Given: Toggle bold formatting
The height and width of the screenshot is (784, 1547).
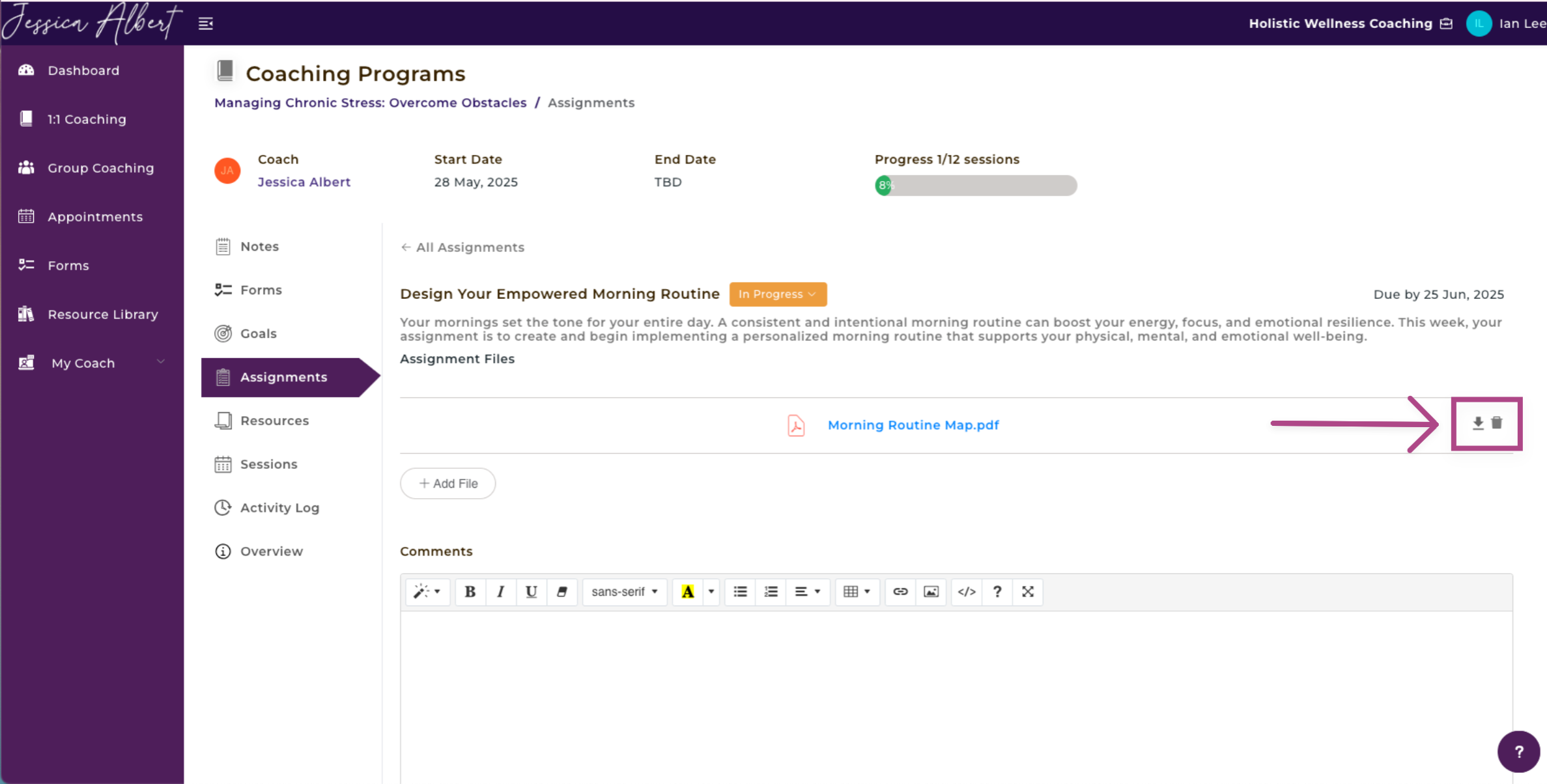Looking at the screenshot, I should point(470,592).
